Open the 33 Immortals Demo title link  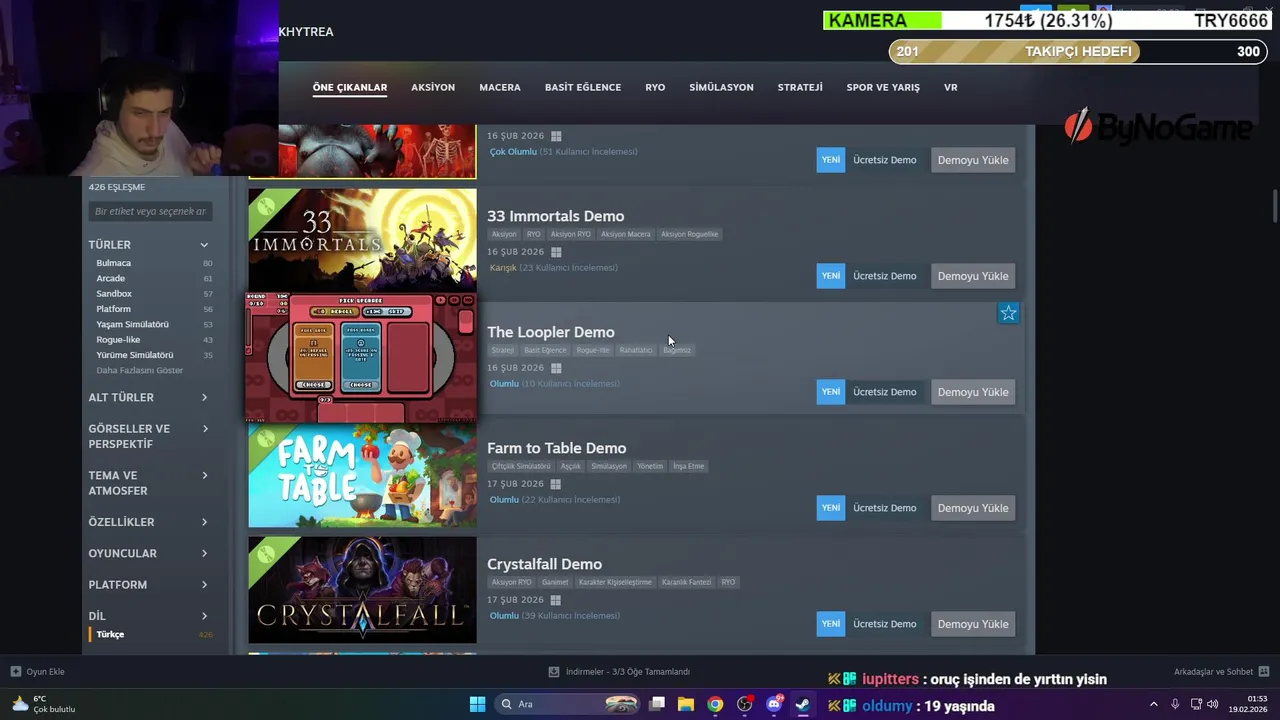point(555,216)
